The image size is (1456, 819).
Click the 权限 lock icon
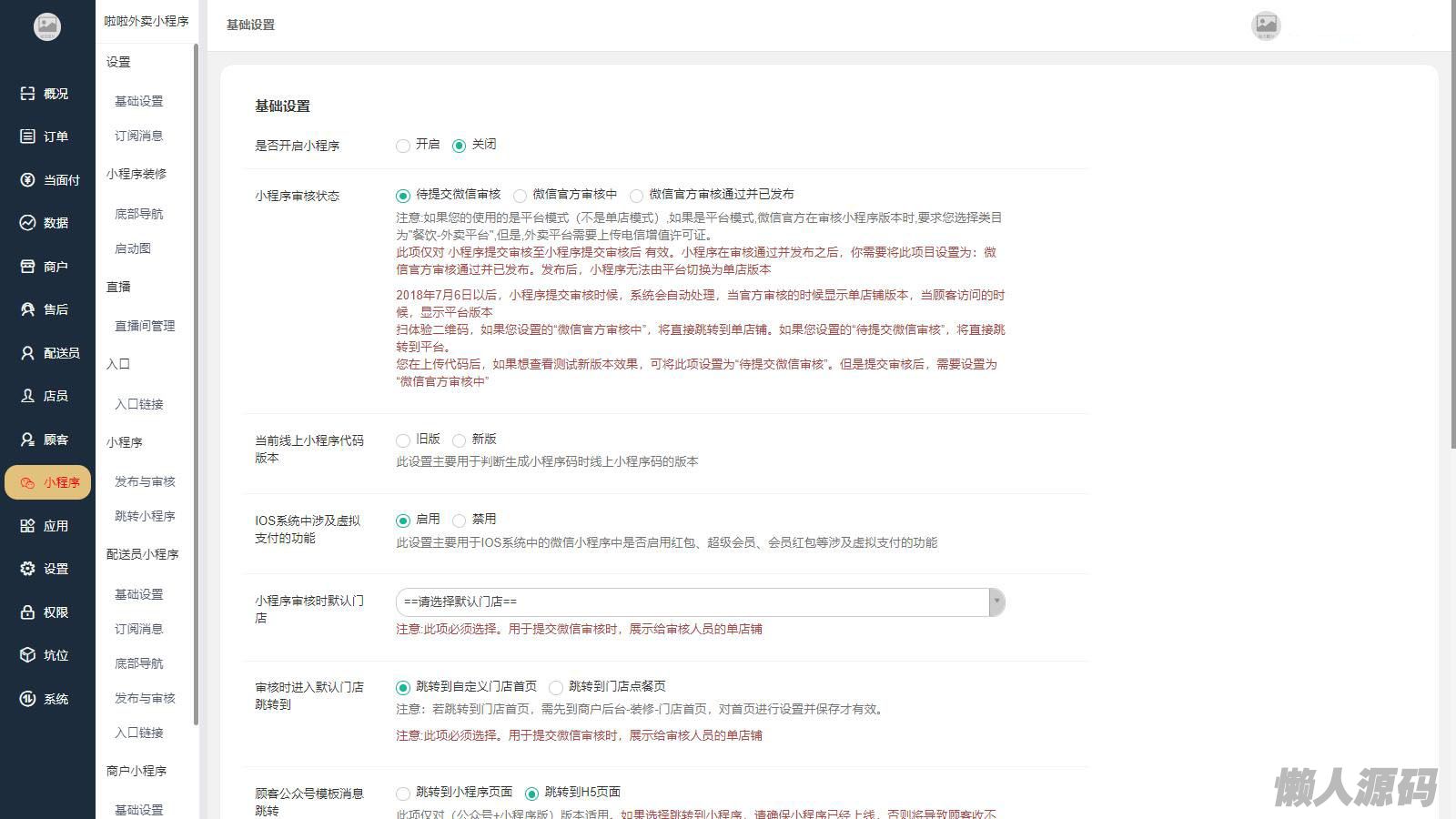coord(27,612)
